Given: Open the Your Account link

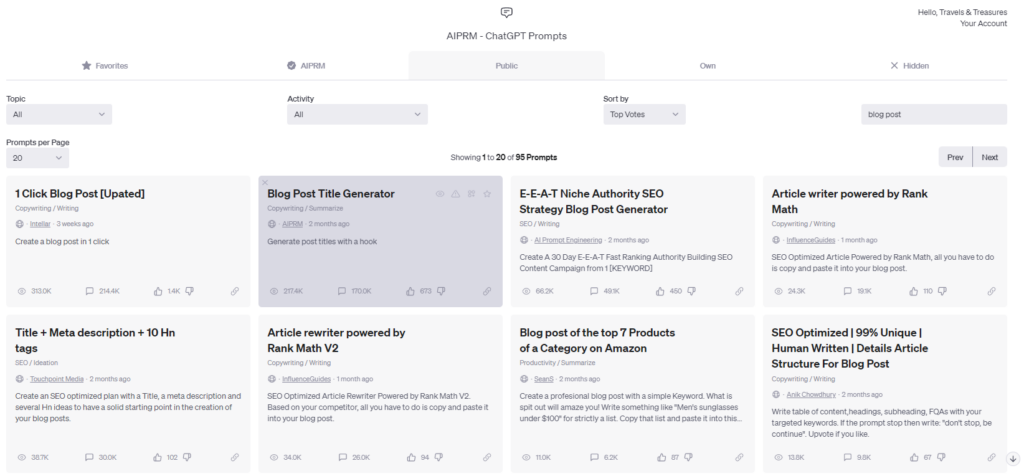Looking at the screenshot, I should click(983, 24).
